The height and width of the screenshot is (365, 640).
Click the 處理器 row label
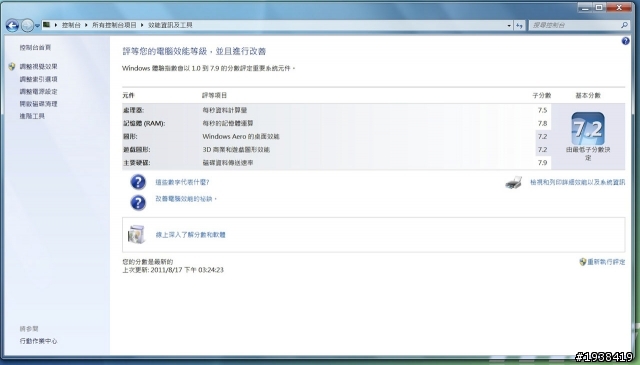pyautogui.click(x=133, y=110)
